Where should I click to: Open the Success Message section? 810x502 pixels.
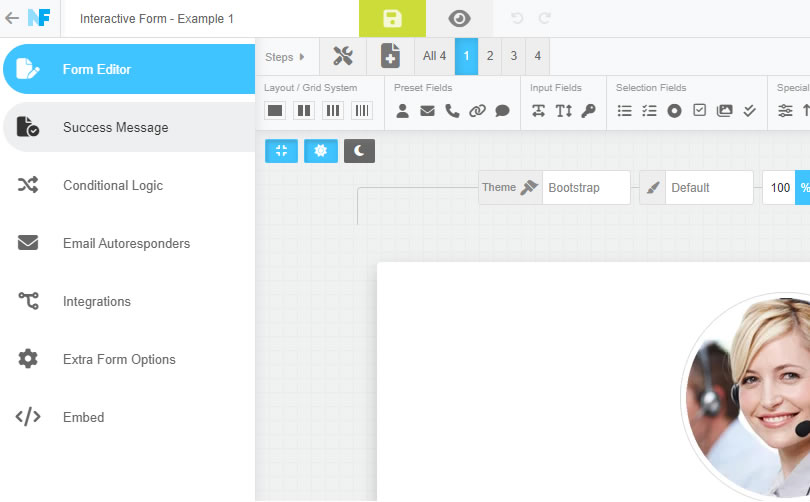(129, 127)
